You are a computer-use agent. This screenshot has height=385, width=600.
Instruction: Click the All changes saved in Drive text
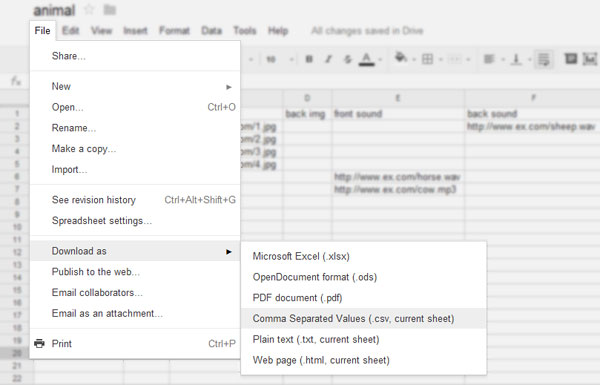coord(367,31)
